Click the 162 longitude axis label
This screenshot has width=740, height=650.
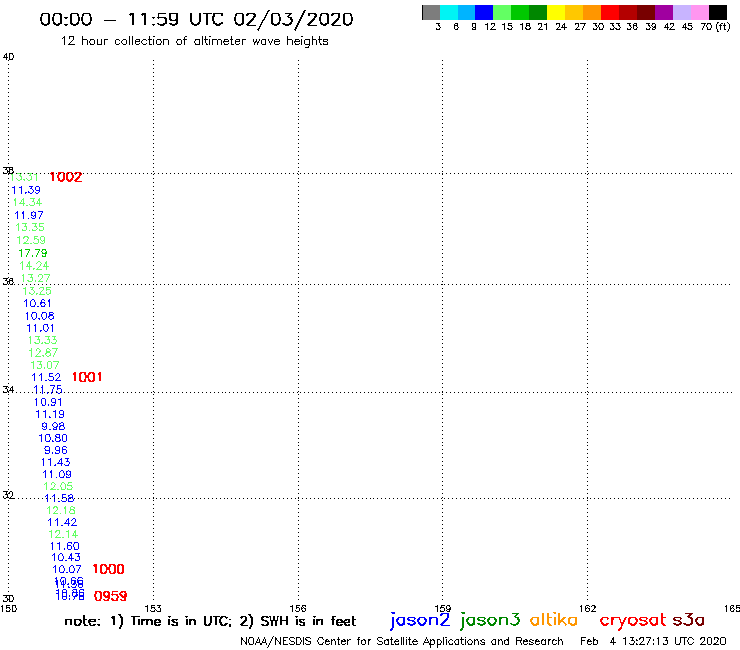[x=588, y=608]
